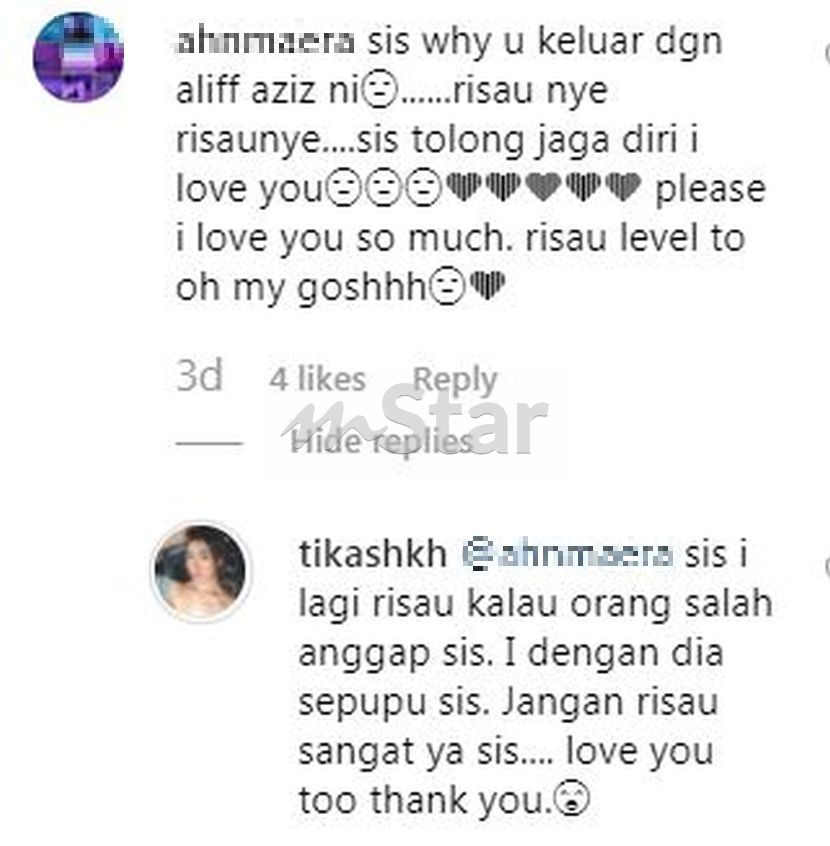Click the three emoji faces after 'love you'
Image resolution: width=830 pixels, height=846 pixels.
click(x=385, y=188)
